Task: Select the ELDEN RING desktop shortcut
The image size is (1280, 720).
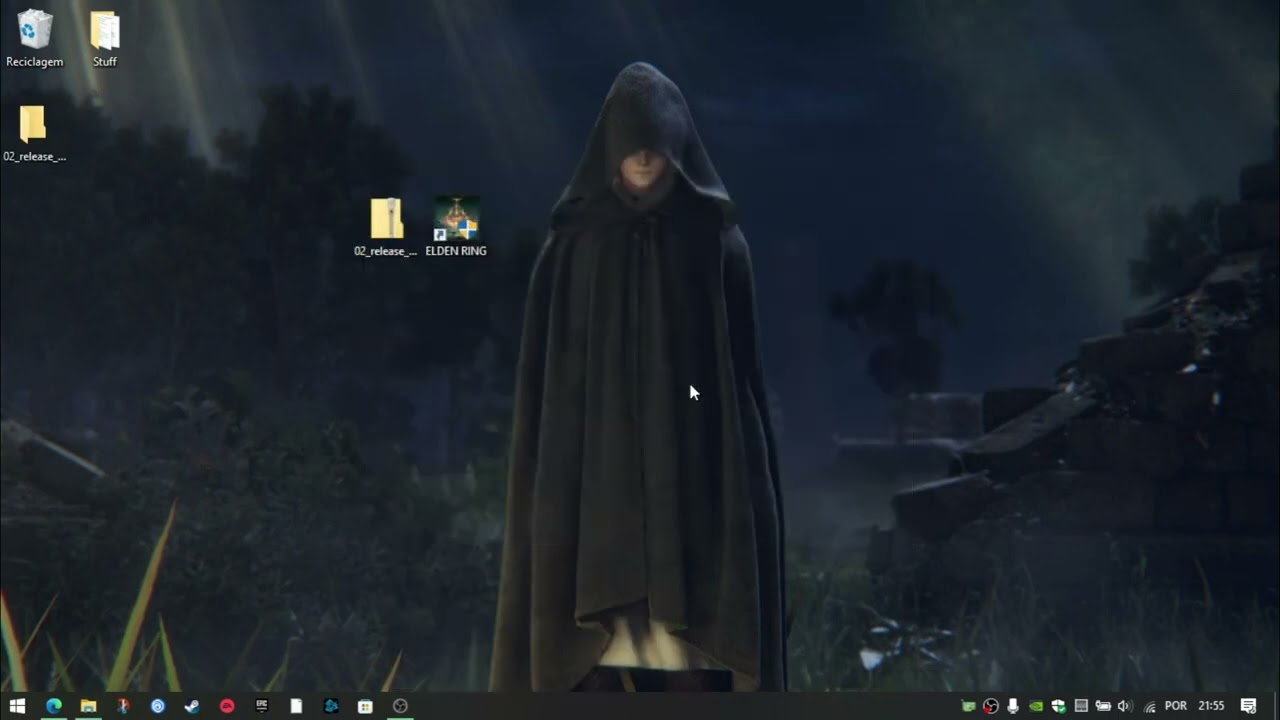Action: click(456, 227)
